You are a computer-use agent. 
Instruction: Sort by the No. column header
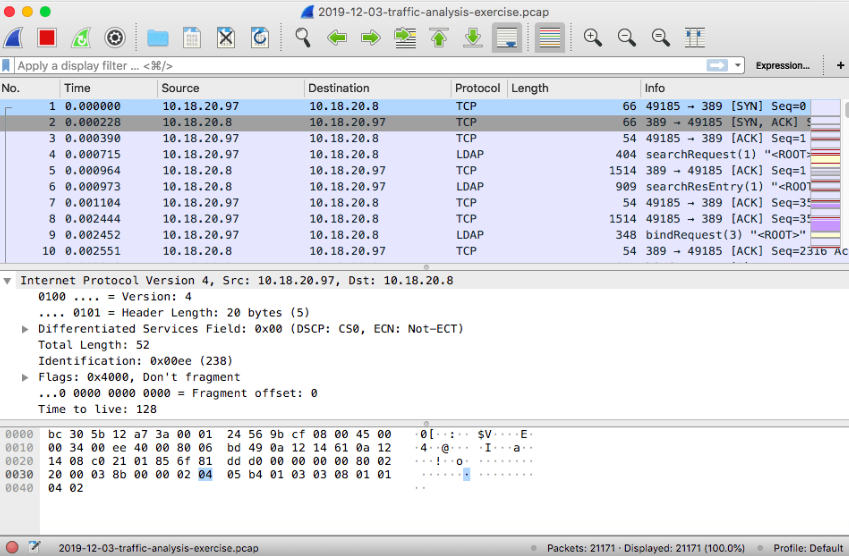(30, 88)
